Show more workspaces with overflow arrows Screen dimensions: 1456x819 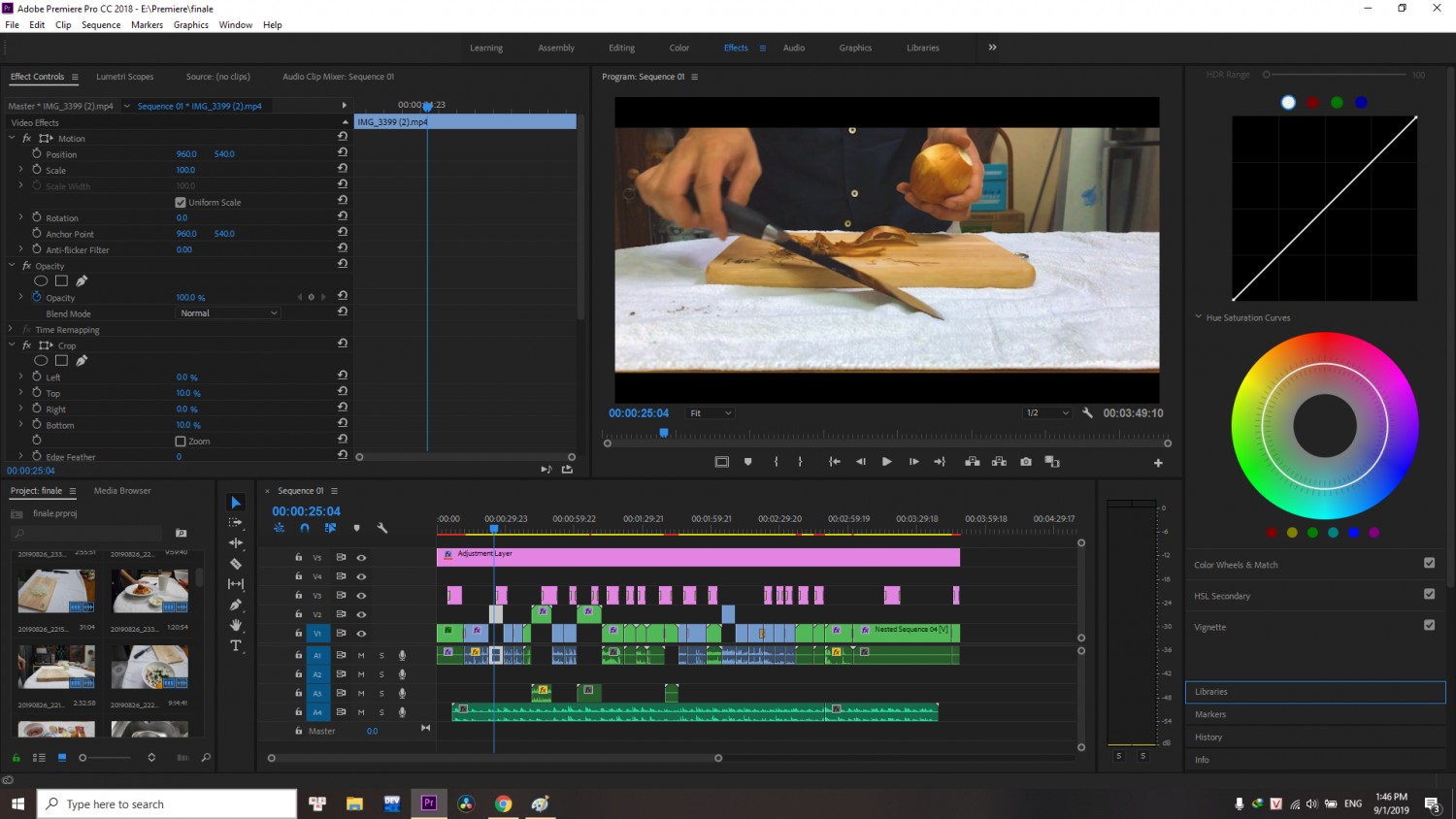[x=992, y=48]
